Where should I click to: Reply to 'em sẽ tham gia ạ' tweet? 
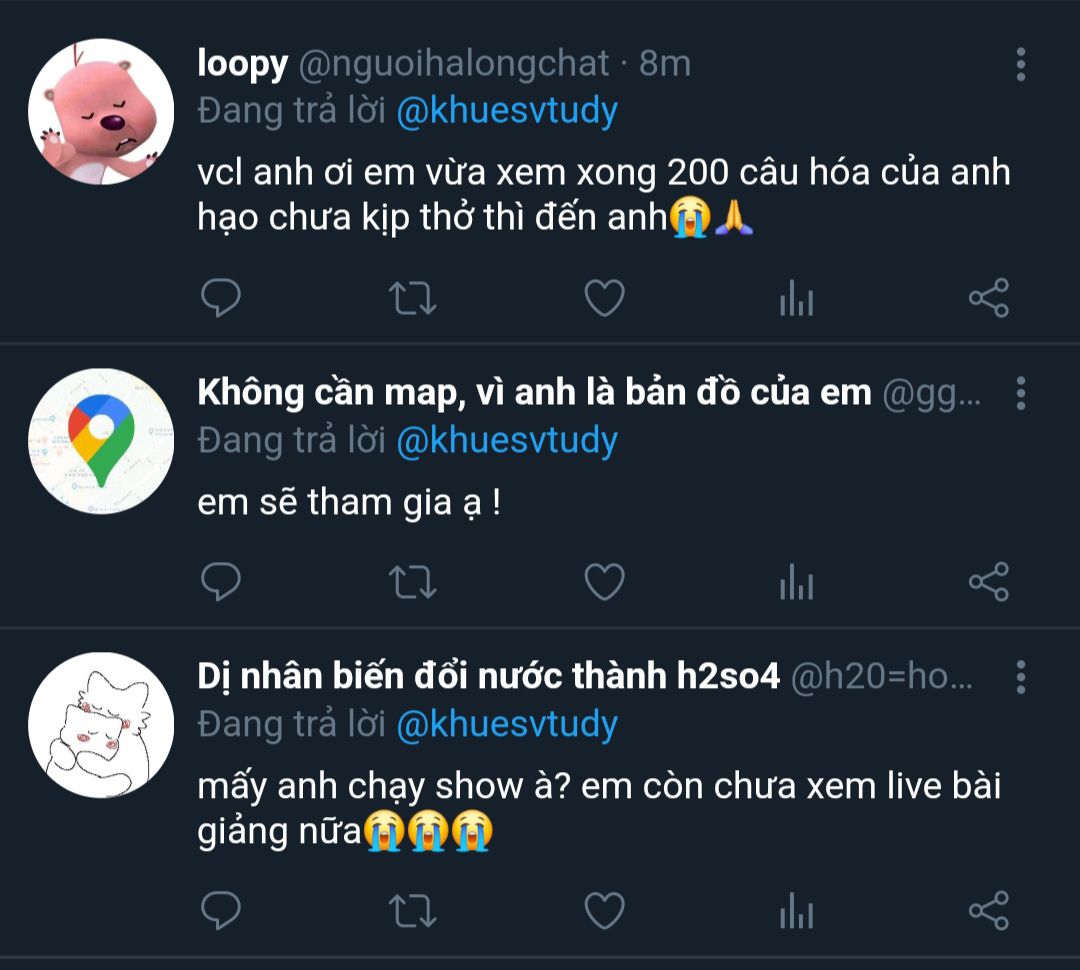pyautogui.click(x=220, y=581)
